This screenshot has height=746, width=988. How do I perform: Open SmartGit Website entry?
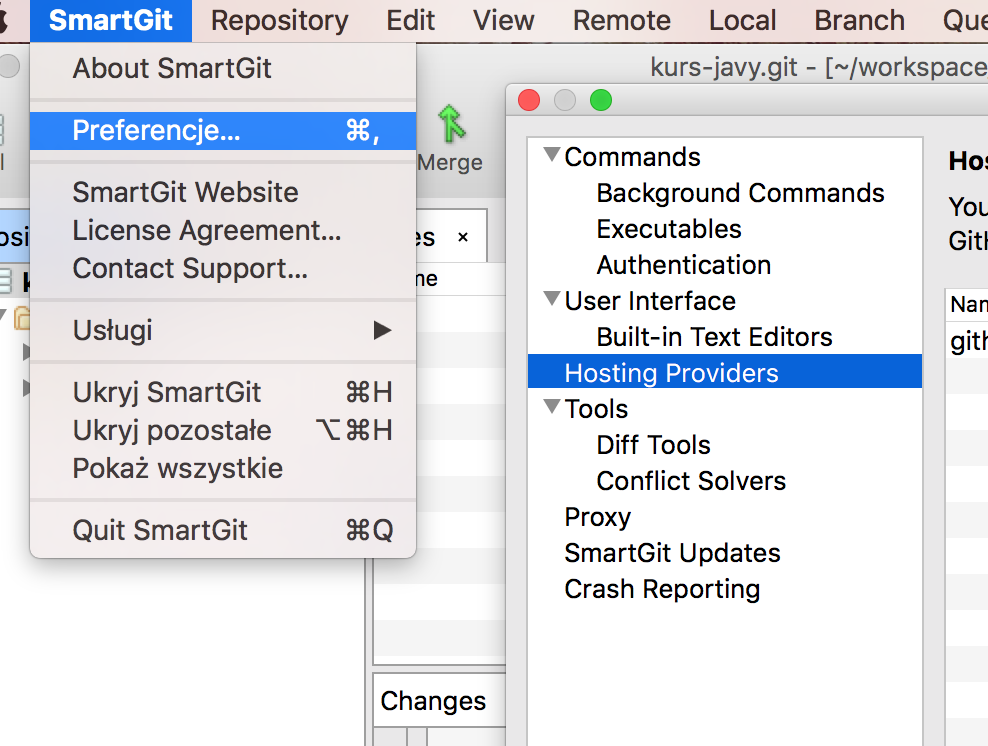[x=222, y=192]
